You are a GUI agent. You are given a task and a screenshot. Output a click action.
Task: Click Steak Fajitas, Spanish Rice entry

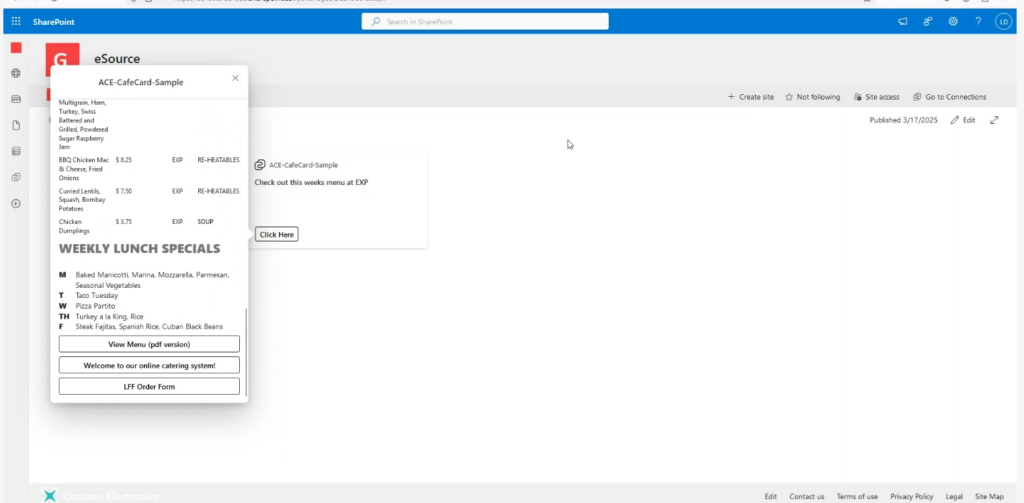click(149, 327)
